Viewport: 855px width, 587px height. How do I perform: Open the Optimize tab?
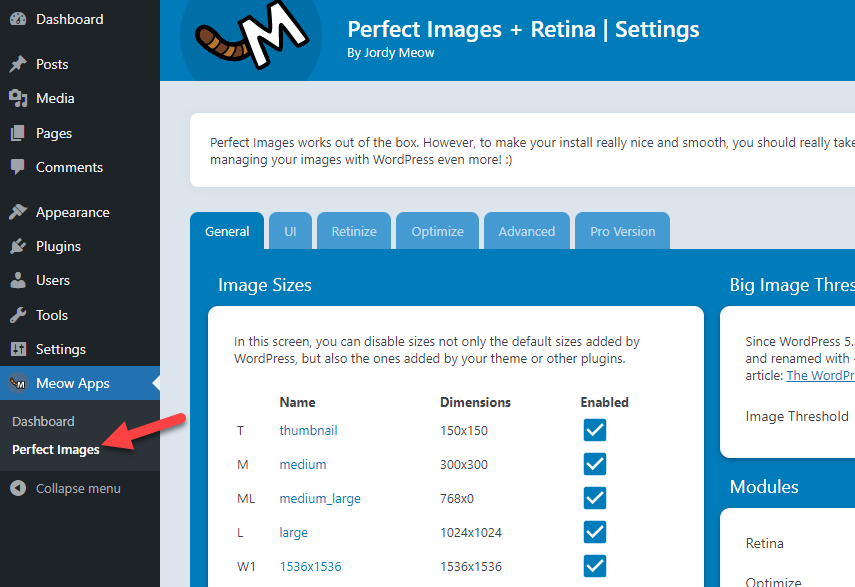(x=437, y=231)
